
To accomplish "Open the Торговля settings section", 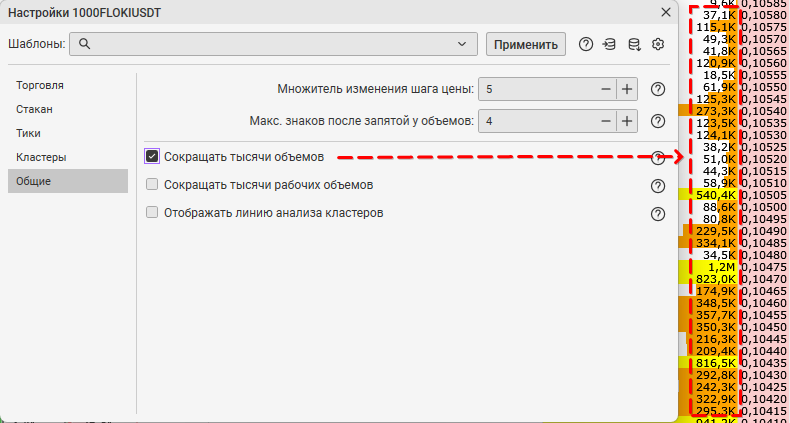I will coord(41,85).
